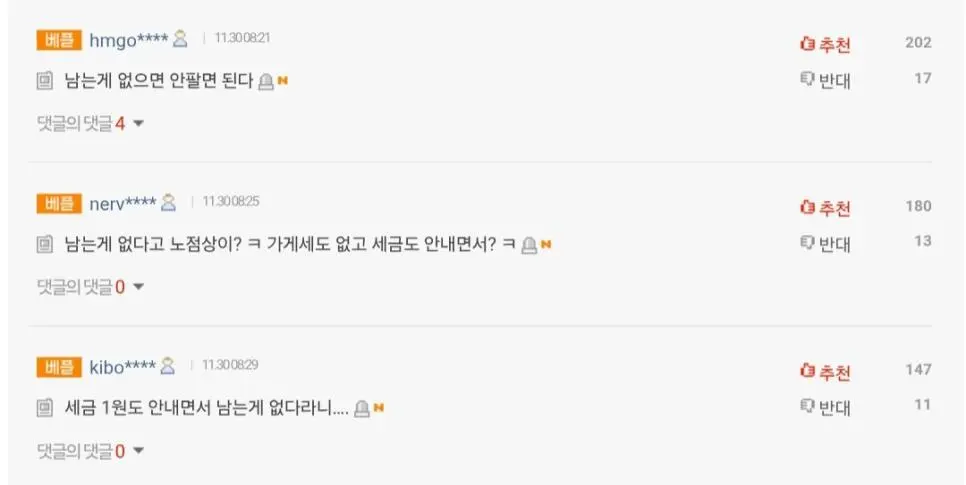This screenshot has width=966, height=485.
Task: Click the profile icon beside nerv****
Action: (x=168, y=203)
